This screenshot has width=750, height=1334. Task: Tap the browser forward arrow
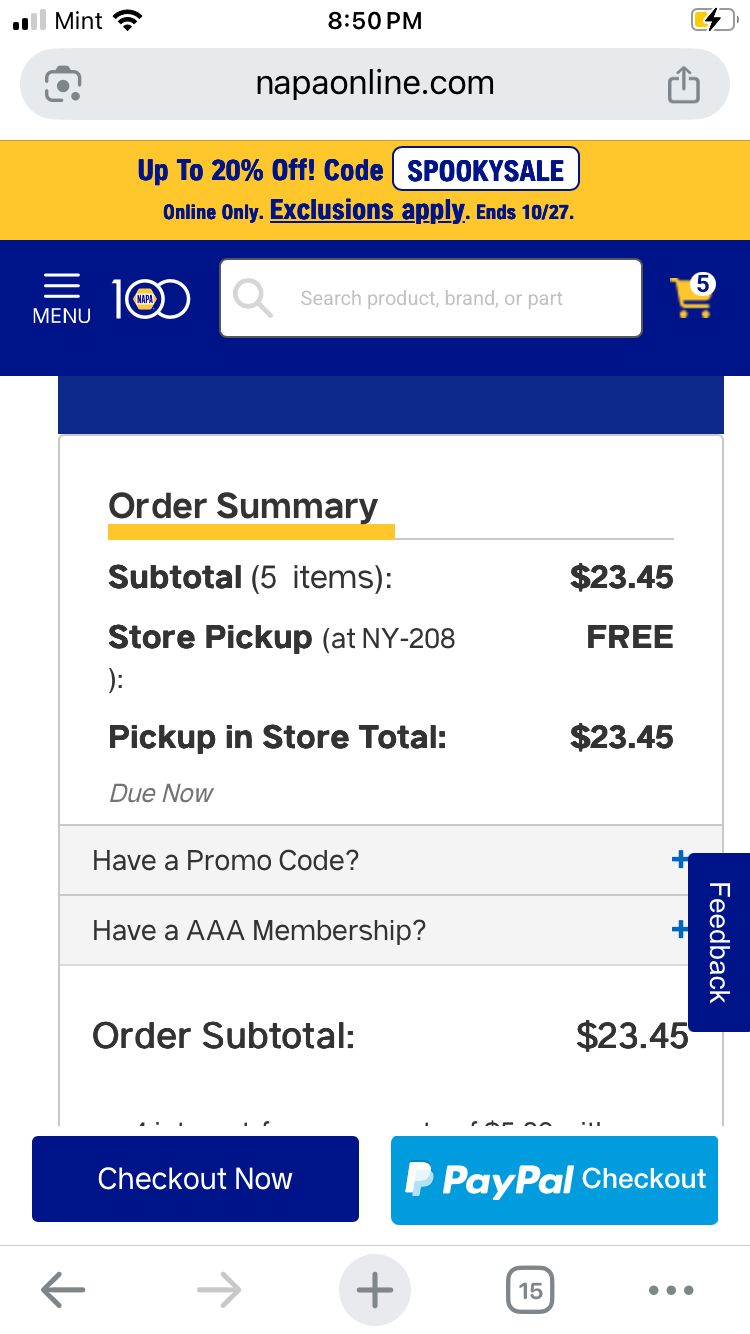(219, 1290)
